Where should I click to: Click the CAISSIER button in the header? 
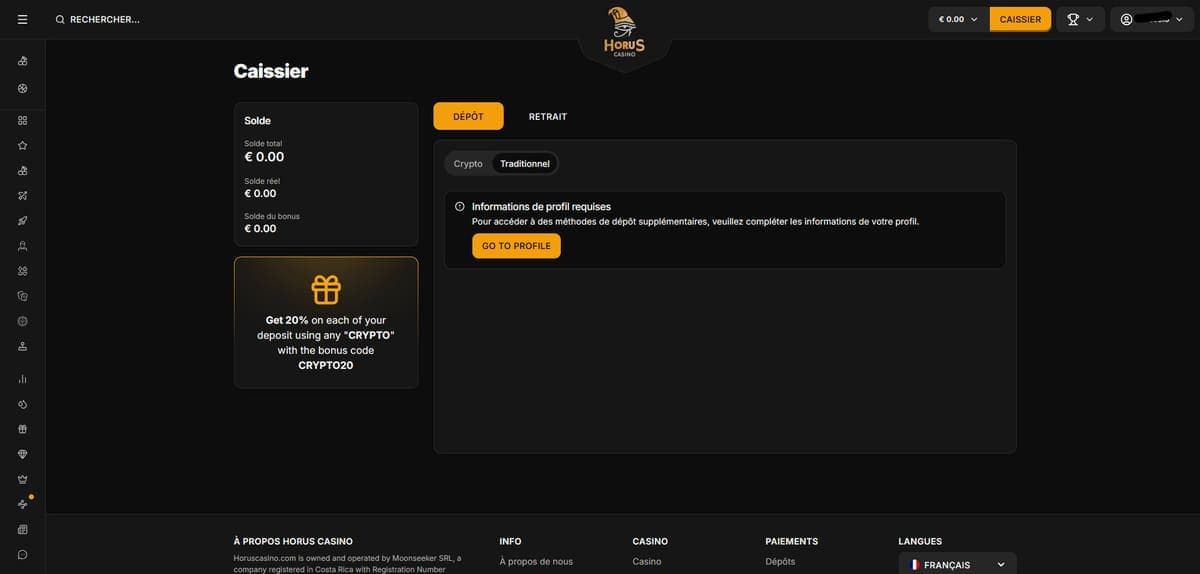[1020, 19]
